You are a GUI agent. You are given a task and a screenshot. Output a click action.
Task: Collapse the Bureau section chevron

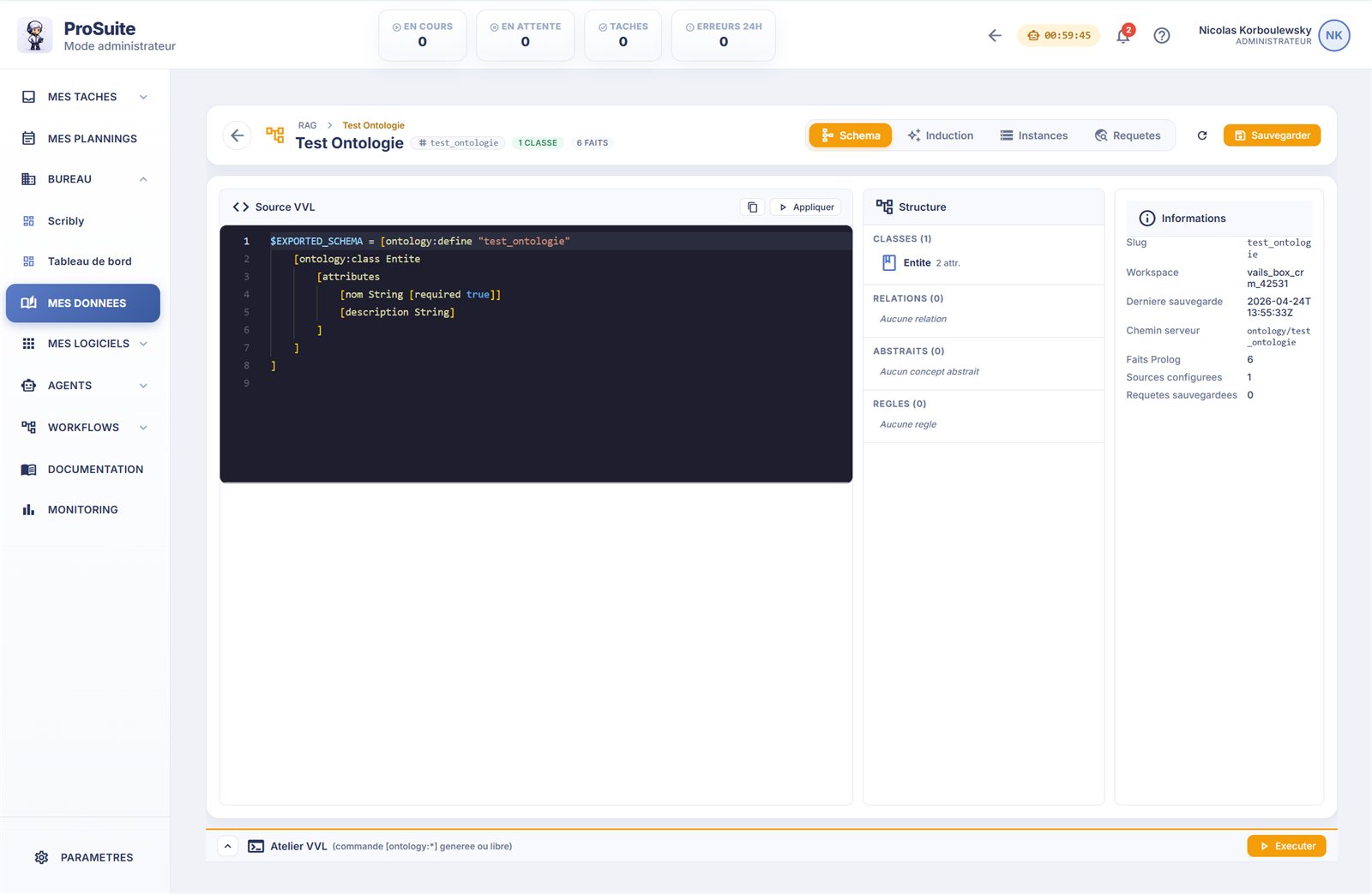[x=143, y=179]
